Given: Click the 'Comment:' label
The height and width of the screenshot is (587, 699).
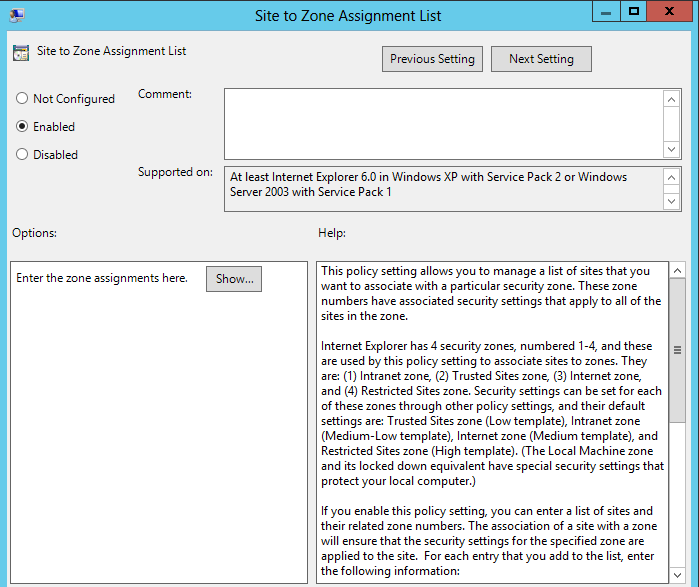Looking at the screenshot, I should pyautogui.click(x=165, y=94).
